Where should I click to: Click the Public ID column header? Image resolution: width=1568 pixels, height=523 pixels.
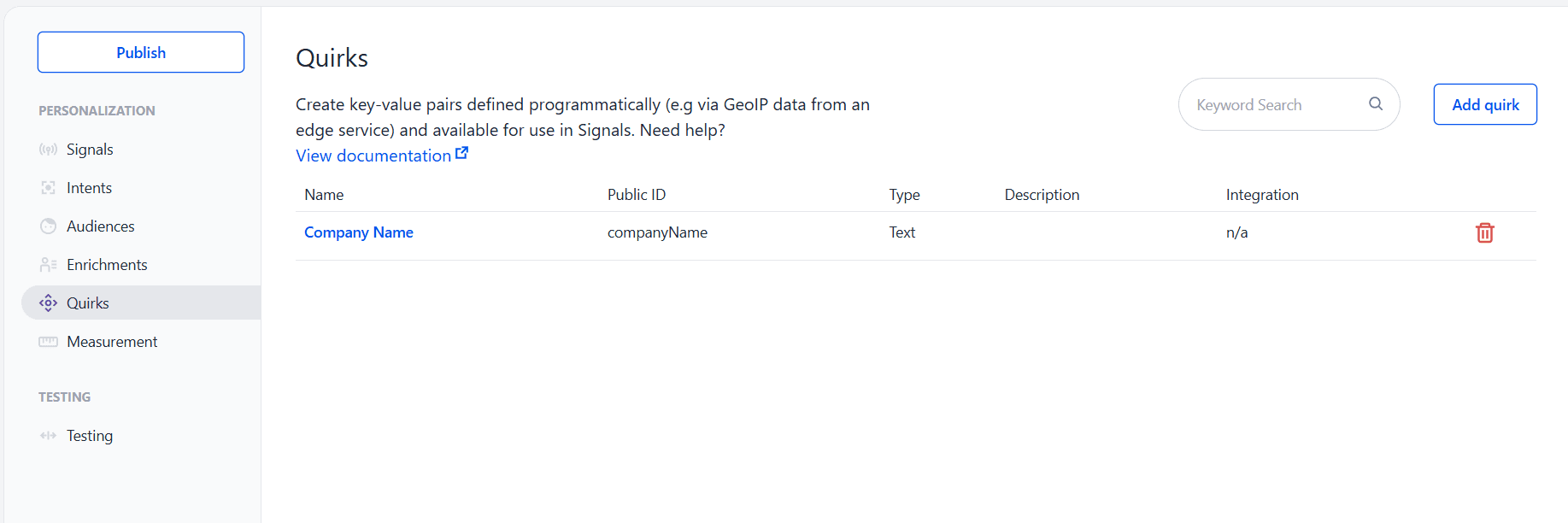(637, 195)
